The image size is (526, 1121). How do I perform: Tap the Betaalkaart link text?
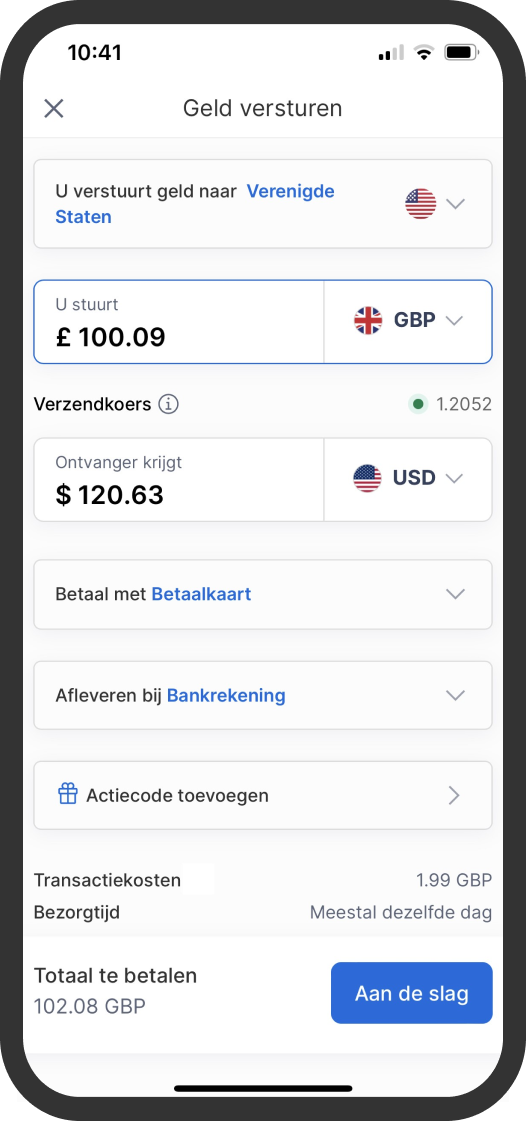coord(202,594)
